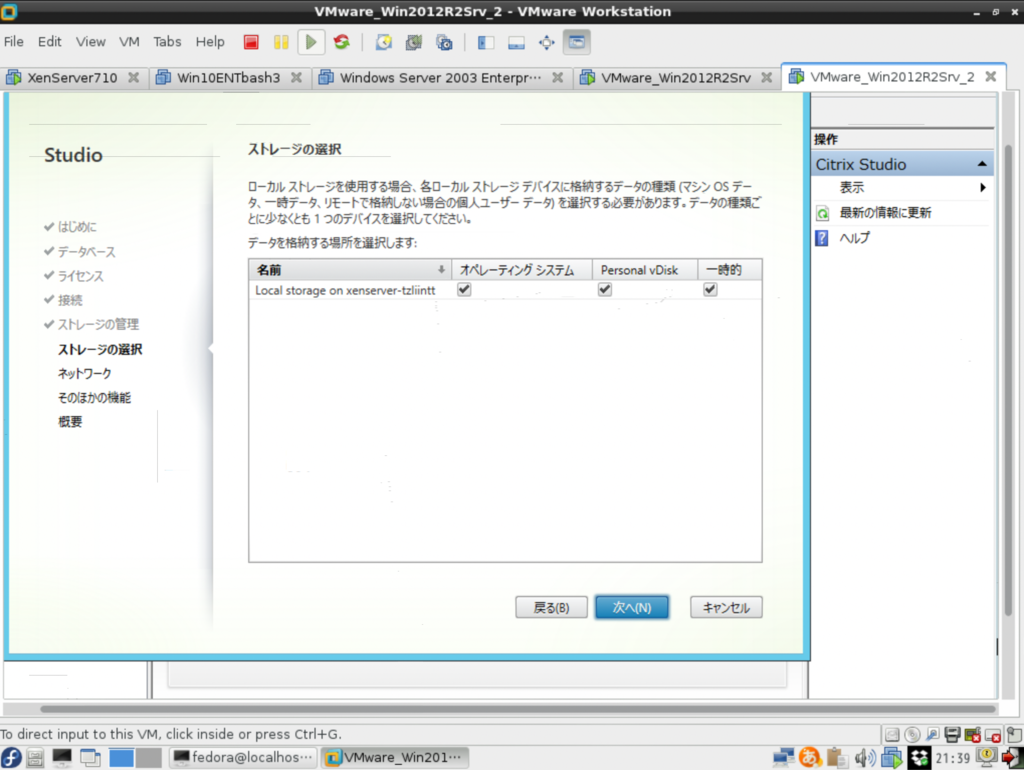The image size is (1024, 770).
Task: Switch to the VMware_Win2012R2Srv tab
Action: pyautogui.click(x=675, y=78)
